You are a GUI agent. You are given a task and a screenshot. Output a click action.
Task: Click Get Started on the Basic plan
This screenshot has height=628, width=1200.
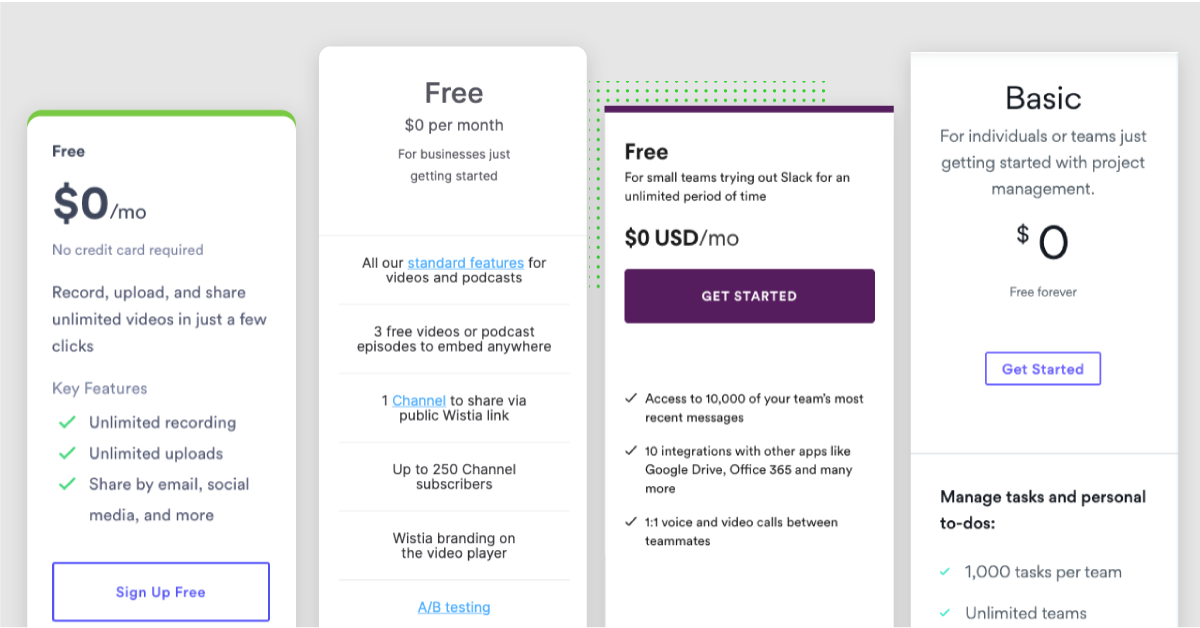point(1042,368)
